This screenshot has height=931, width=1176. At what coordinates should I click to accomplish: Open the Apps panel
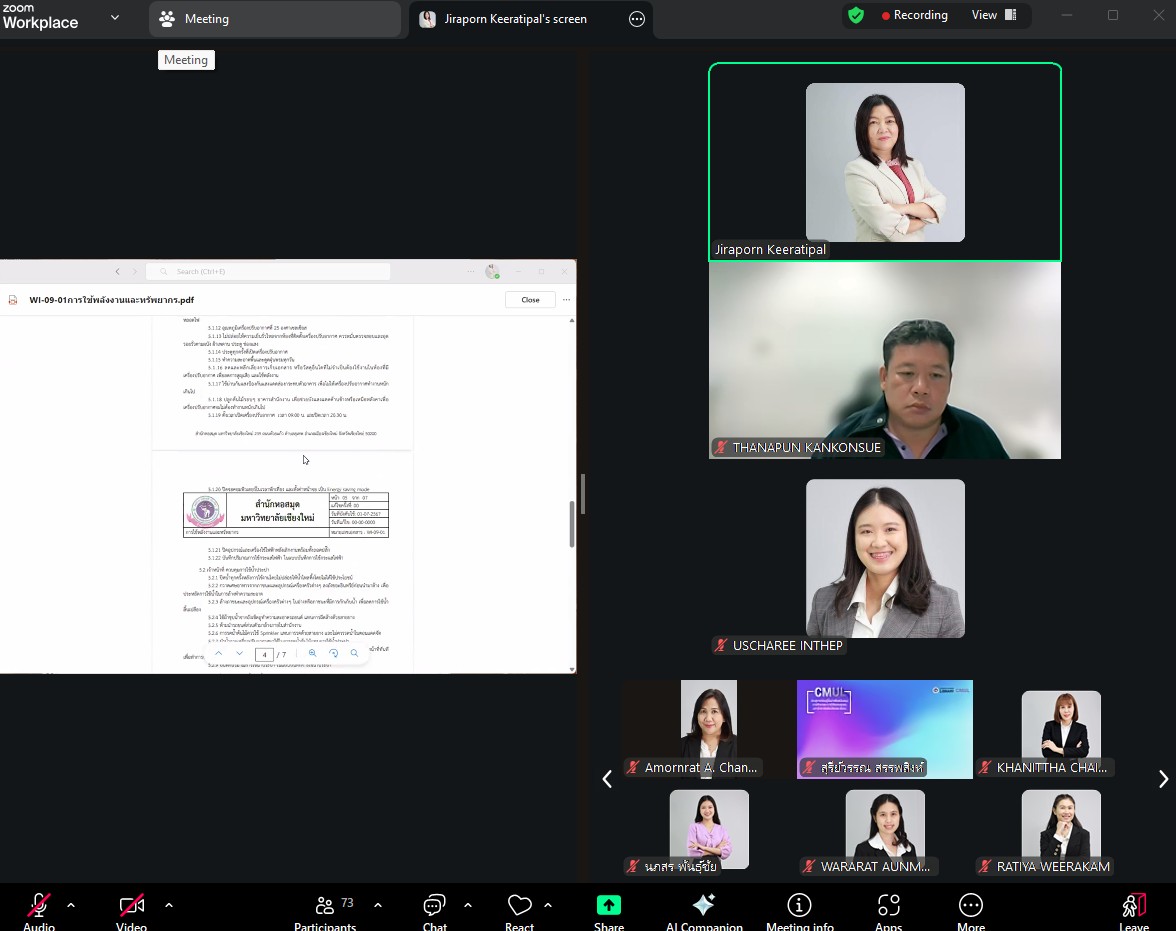point(888,910)
